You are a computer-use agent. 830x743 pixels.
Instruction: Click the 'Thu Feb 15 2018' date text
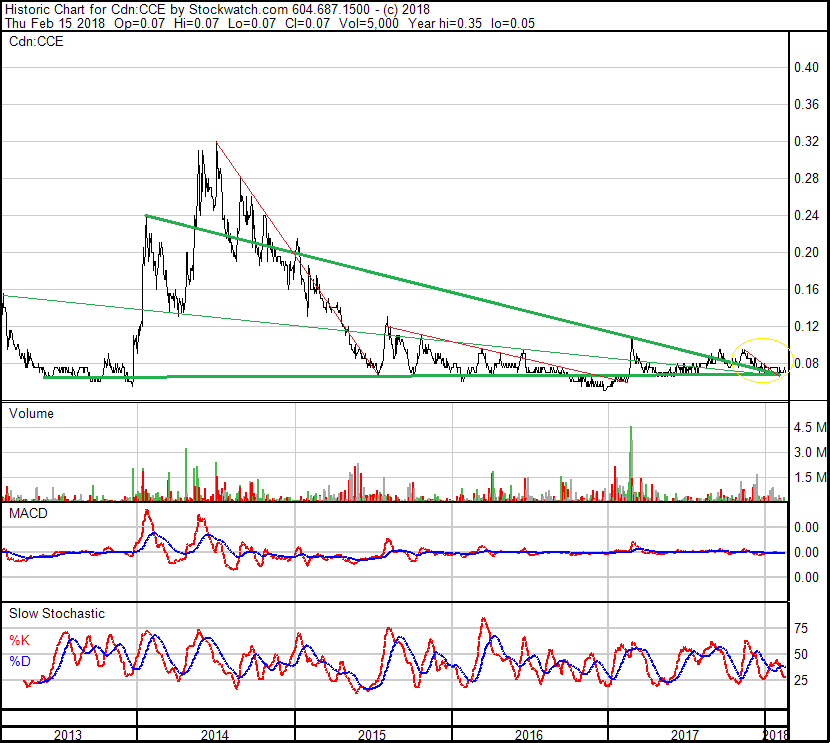click(x=55, y=23)
